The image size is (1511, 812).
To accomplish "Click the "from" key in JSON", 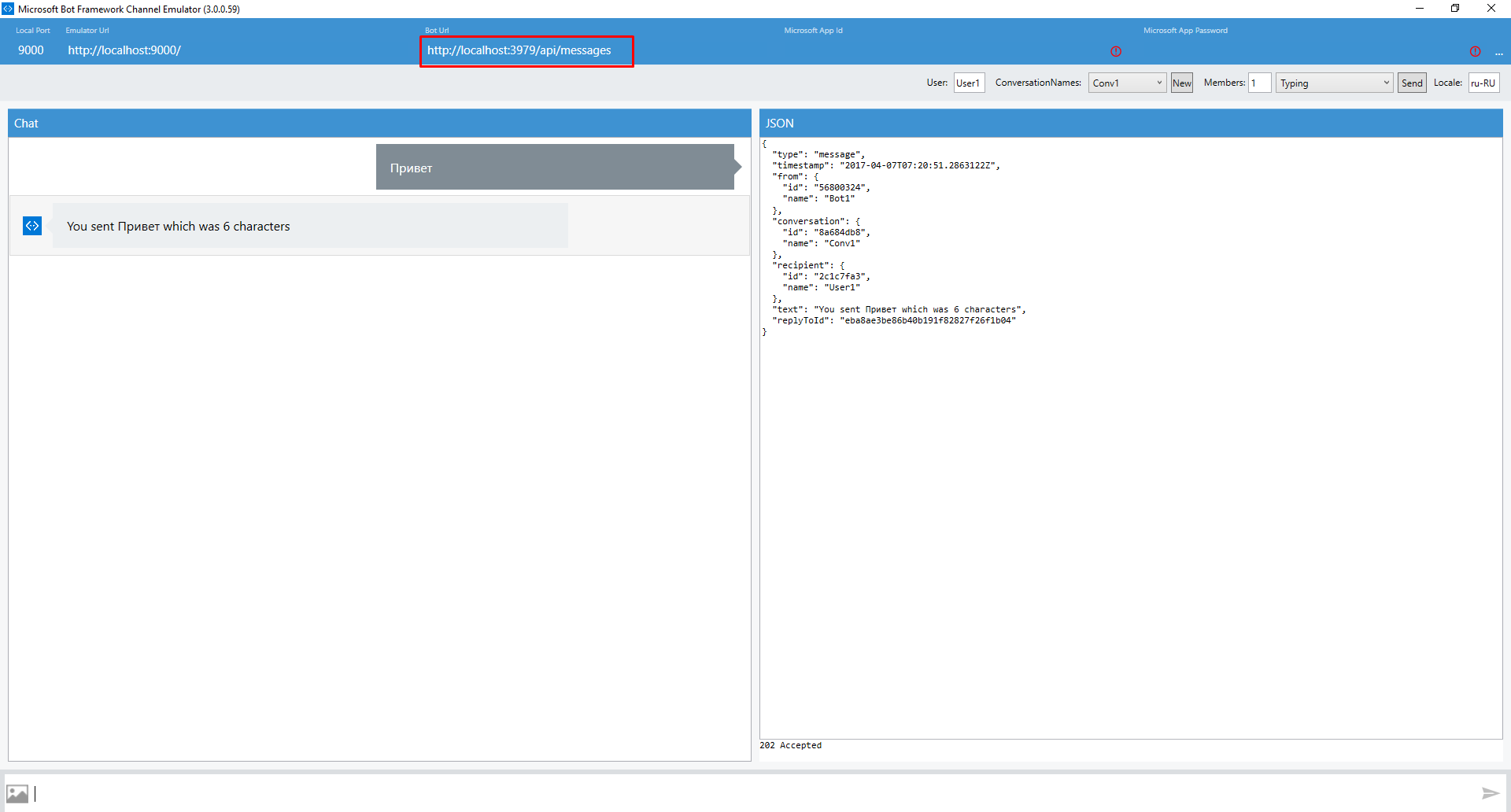I will click(788, 177).
